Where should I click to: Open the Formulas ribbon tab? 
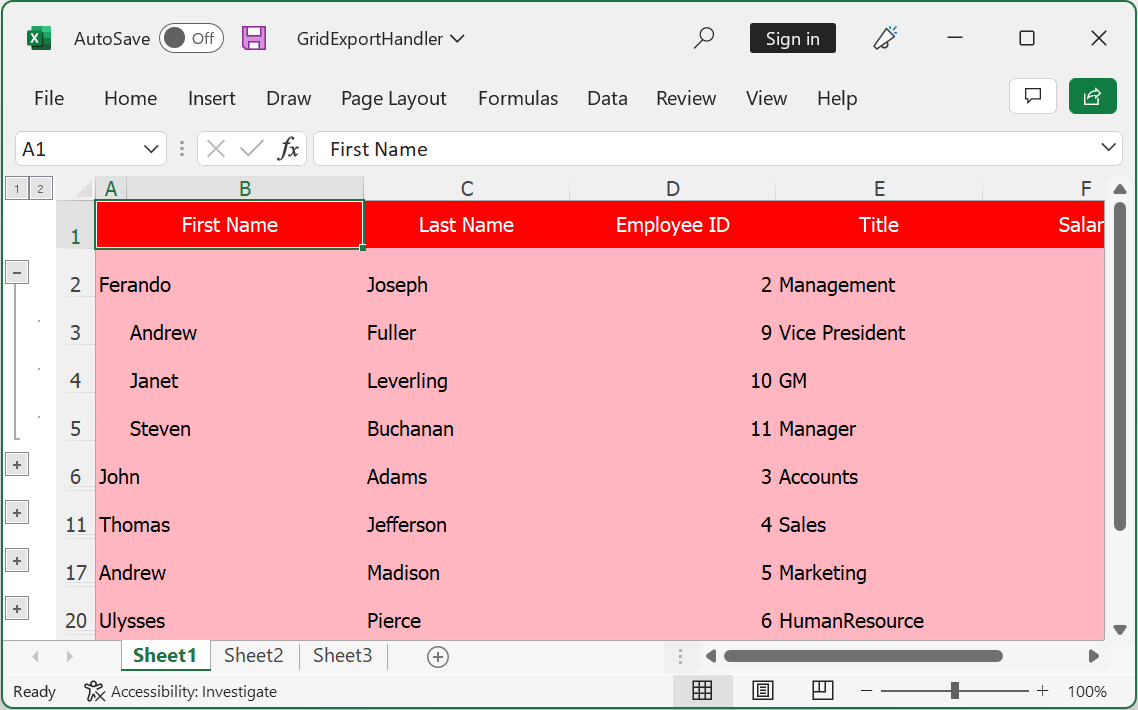(x=517, y=98)
